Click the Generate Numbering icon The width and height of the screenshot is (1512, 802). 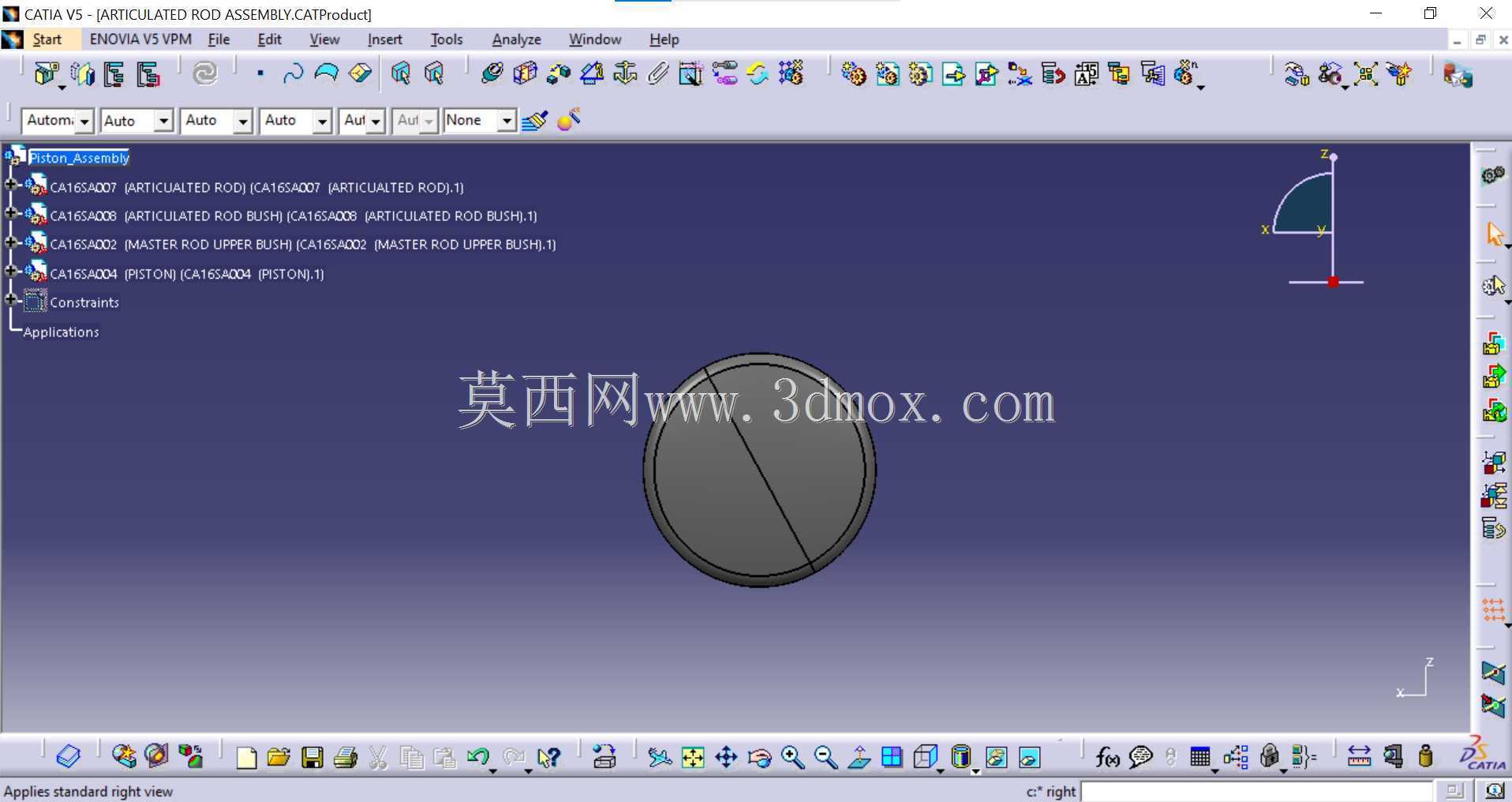point(1086,74)
